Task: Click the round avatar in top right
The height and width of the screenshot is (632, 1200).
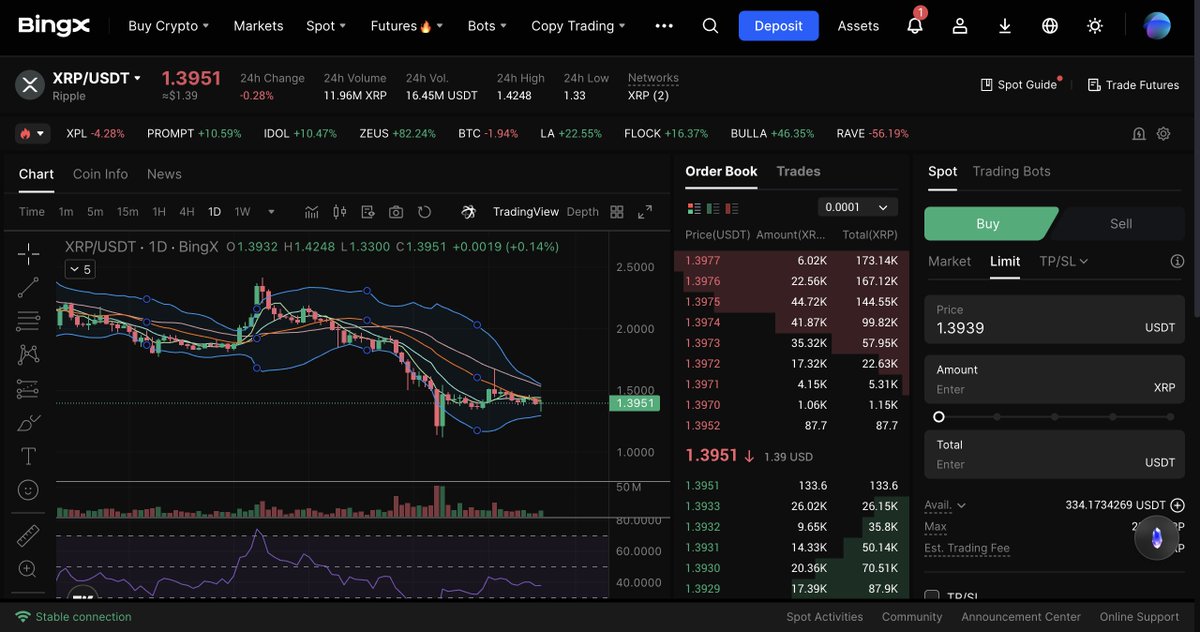Action: pos(1157,26)
